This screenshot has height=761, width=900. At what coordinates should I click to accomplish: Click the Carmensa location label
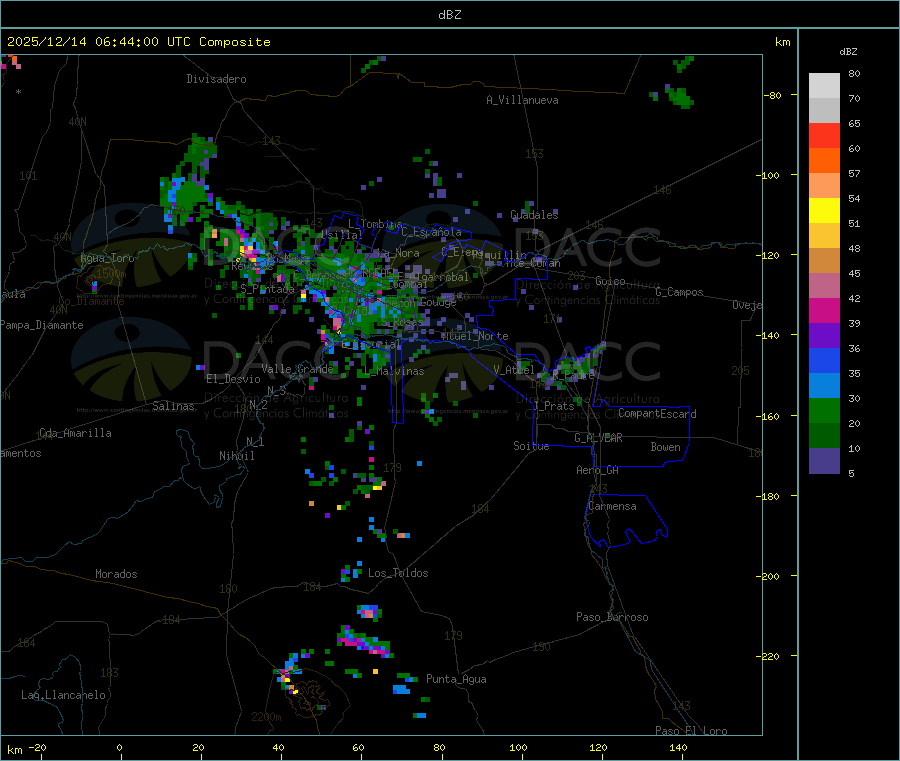point(612,506)
